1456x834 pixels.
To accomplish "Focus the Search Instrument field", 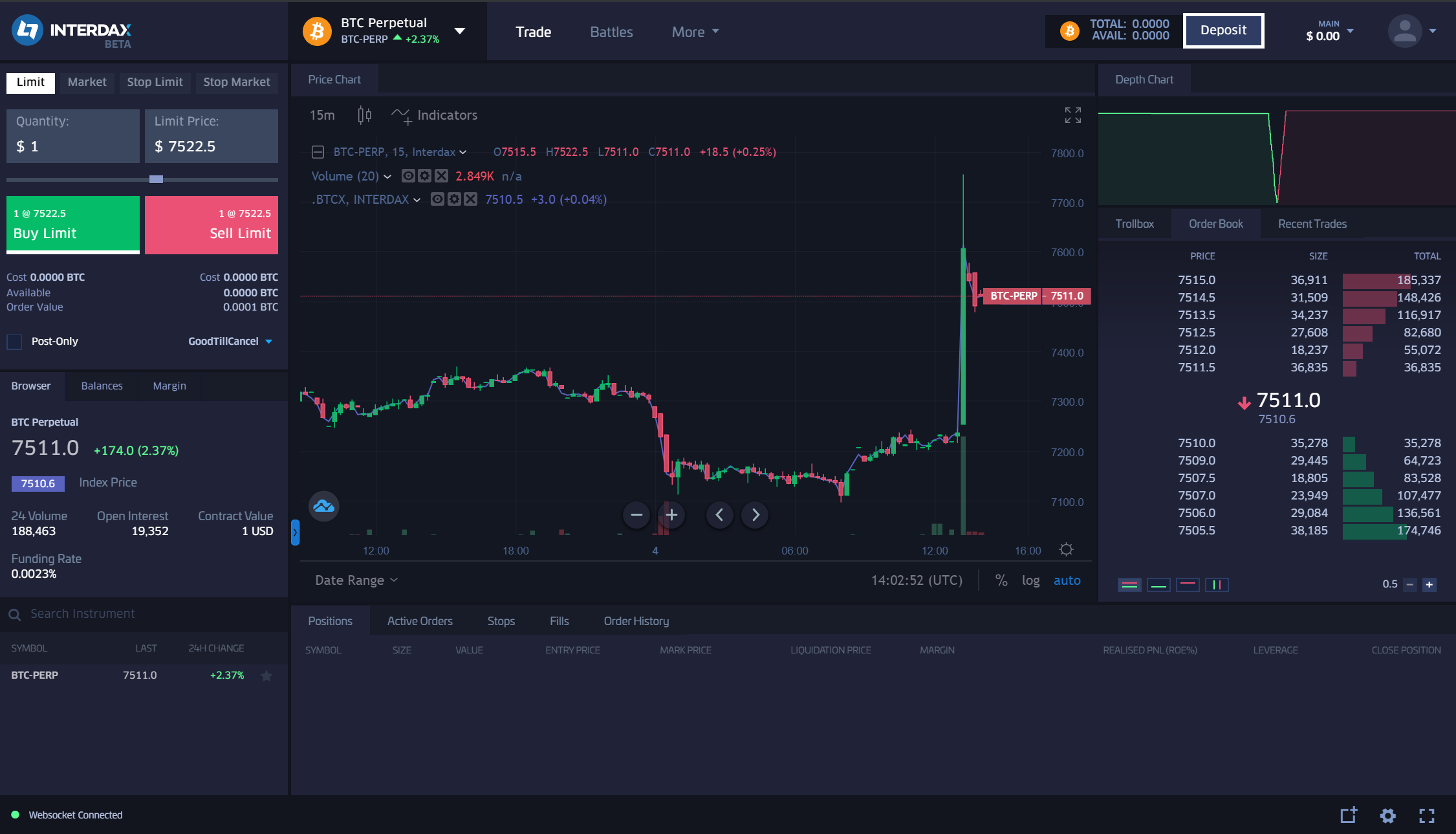I will pyautogui.click(x=144, y=614).
